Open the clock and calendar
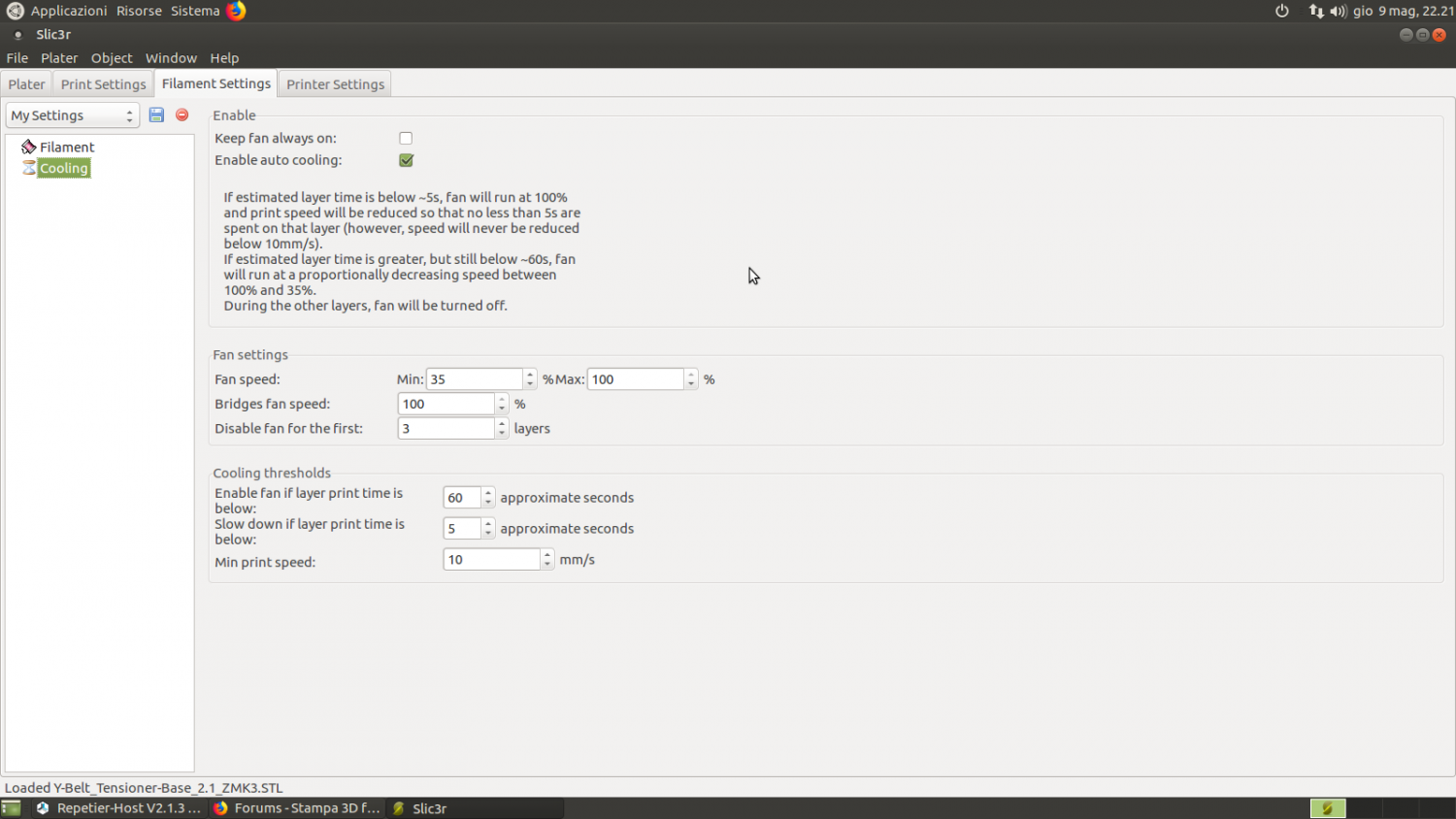1456x819 pixels. coord(1404,11)
